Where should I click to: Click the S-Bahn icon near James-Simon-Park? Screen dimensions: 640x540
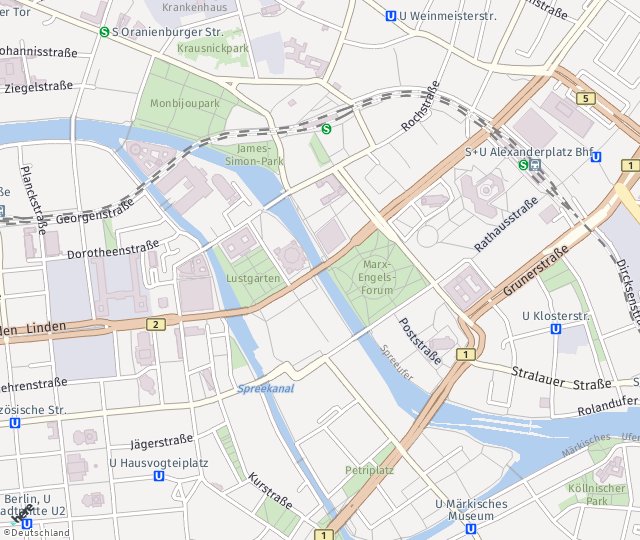point(326,129)
